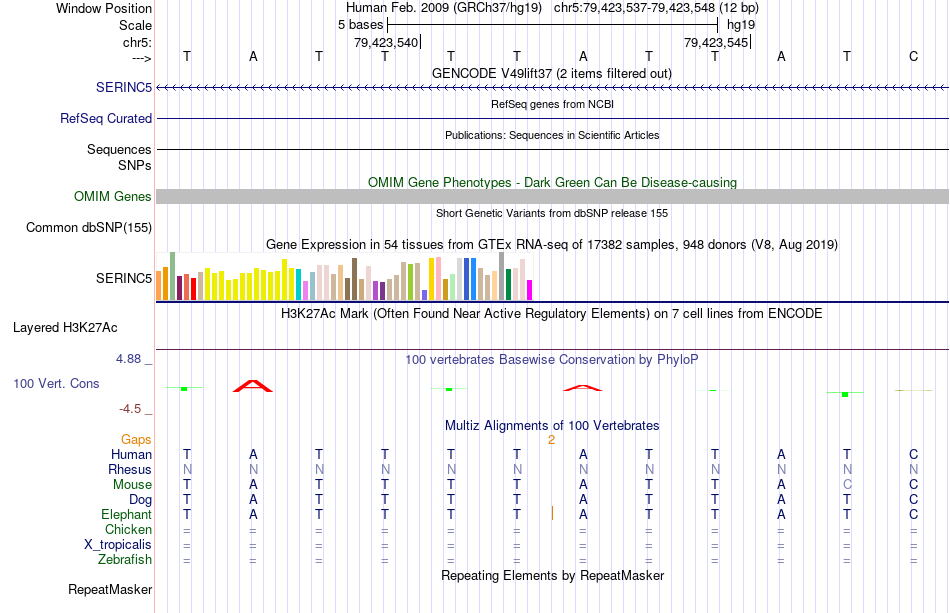The width and height of the screenshot is (950, 613).
Task: Click the RepeatMasker track label
Action: click(x=110, y=589)
